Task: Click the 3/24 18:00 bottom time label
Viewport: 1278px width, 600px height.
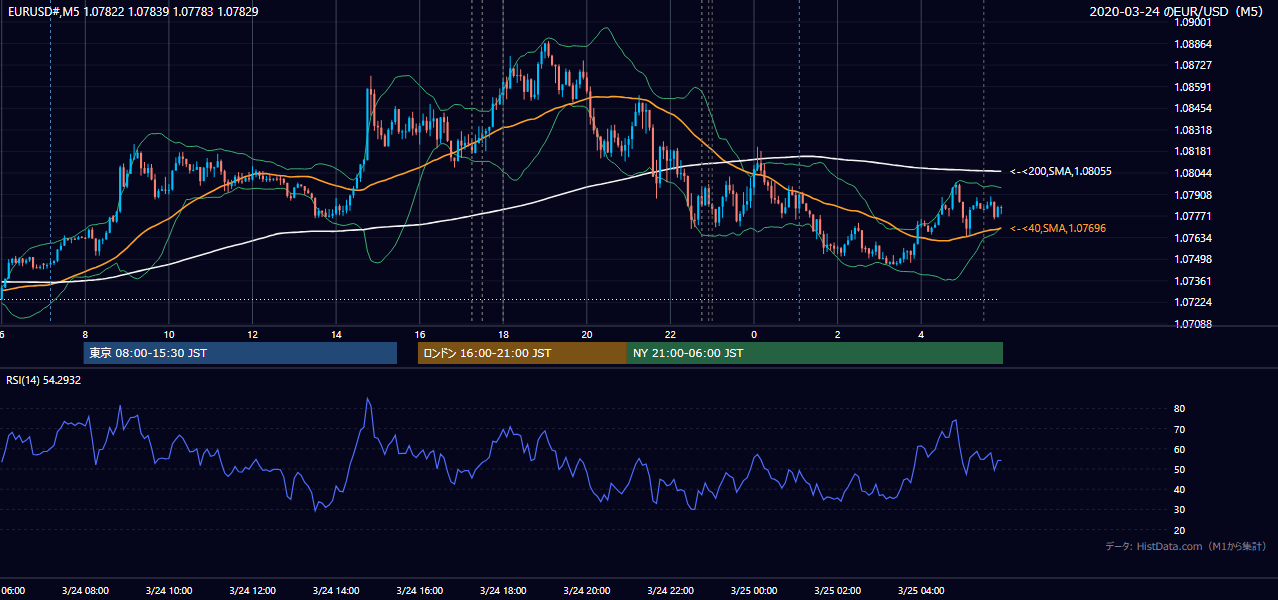Action: point(503,591)
